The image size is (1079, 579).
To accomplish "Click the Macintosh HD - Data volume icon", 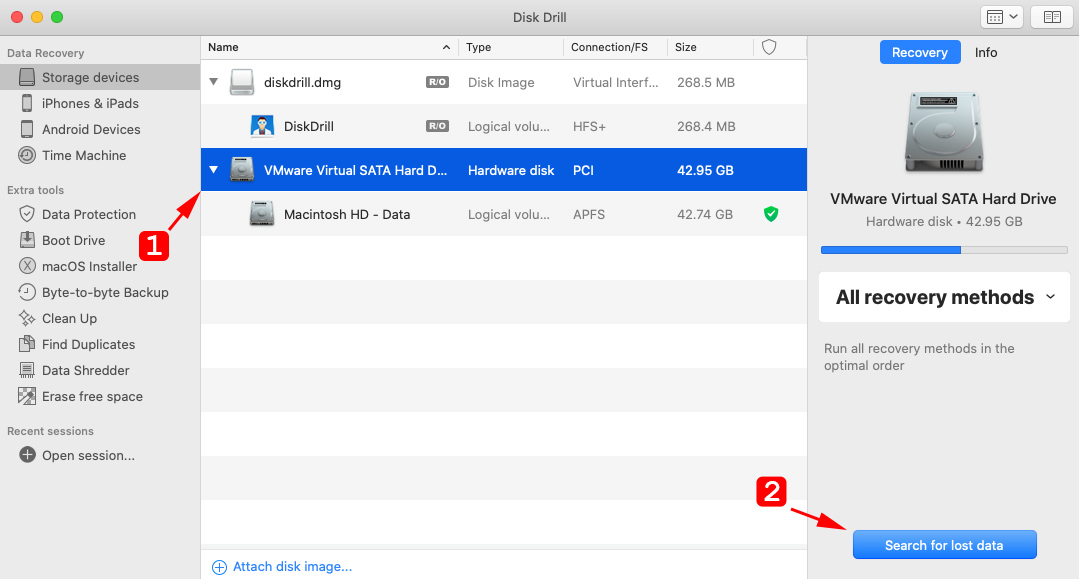I will point(261,214).
